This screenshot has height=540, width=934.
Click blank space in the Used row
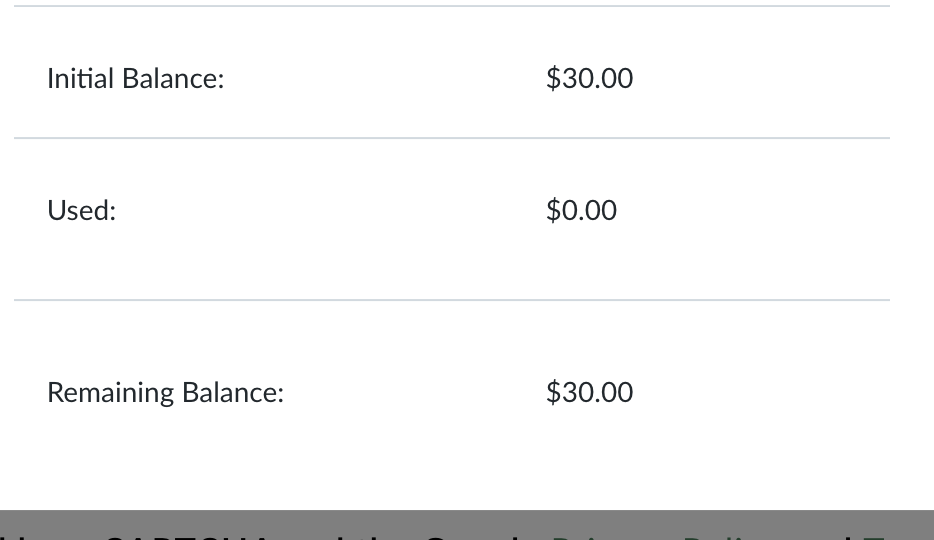(381, 211)
